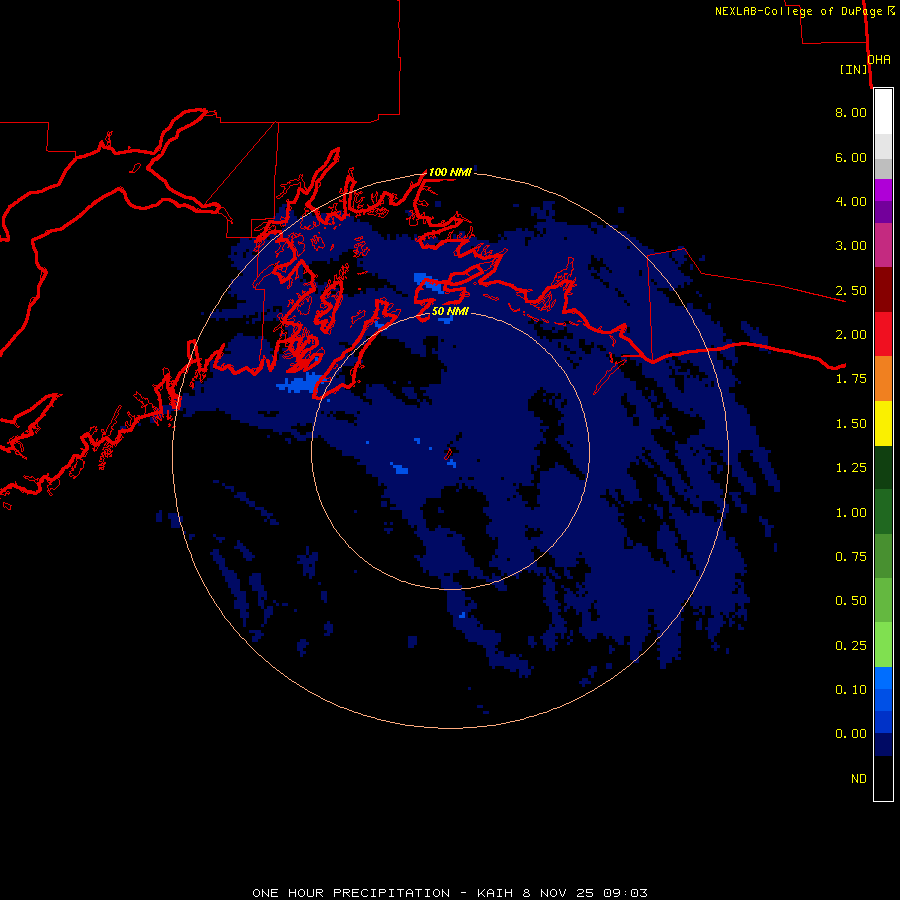Pick the light green legend swatch

883,645
